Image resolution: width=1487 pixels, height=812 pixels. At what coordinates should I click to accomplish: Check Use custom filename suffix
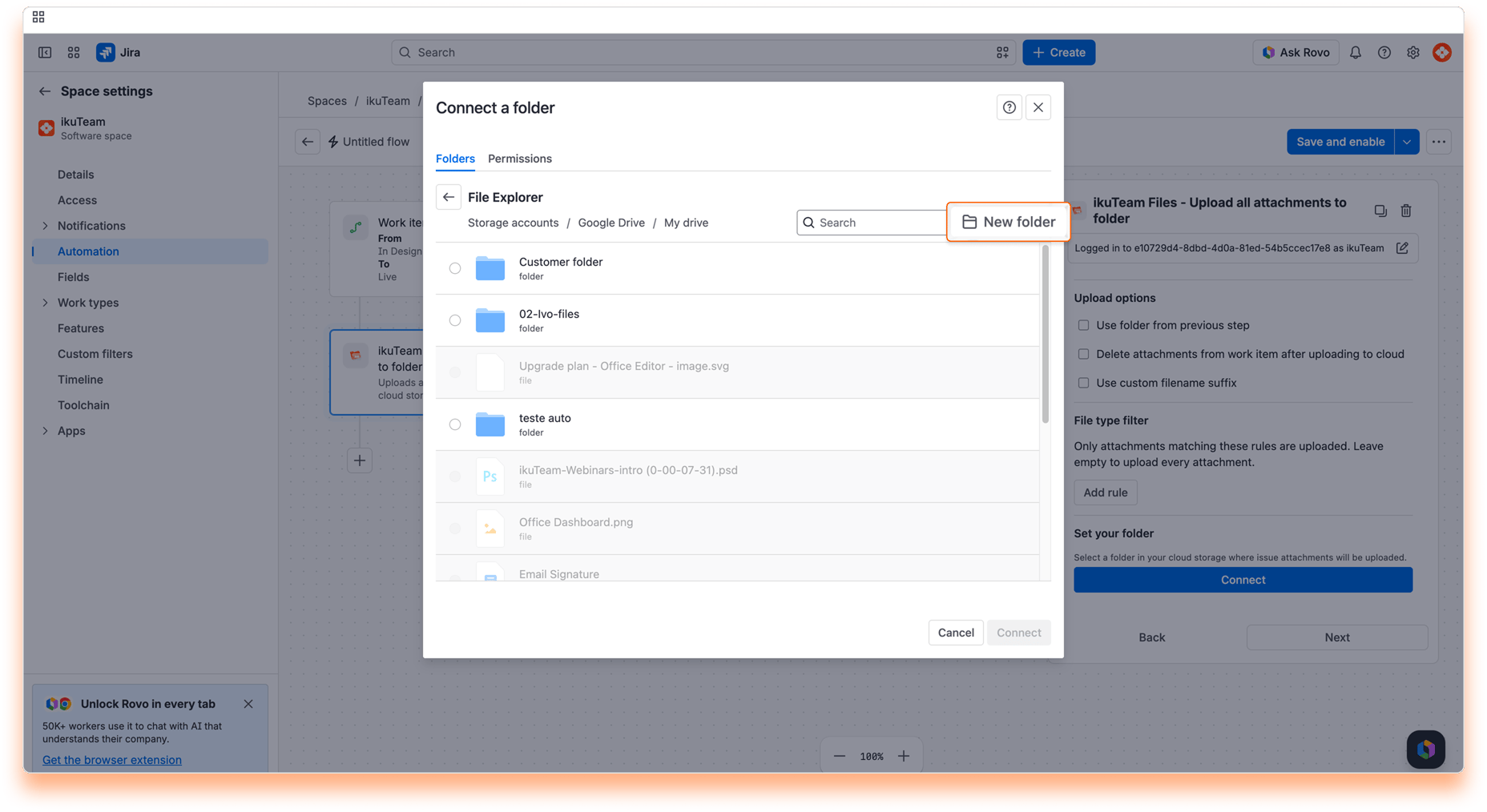point(1083,383)
